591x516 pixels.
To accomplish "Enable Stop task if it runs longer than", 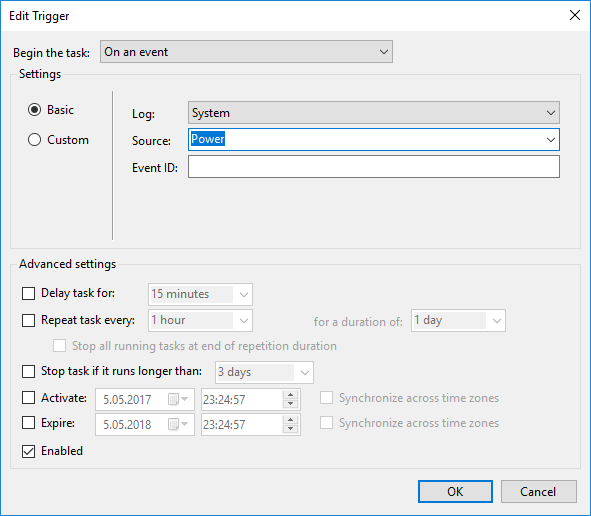I will (x=28, y=371).
